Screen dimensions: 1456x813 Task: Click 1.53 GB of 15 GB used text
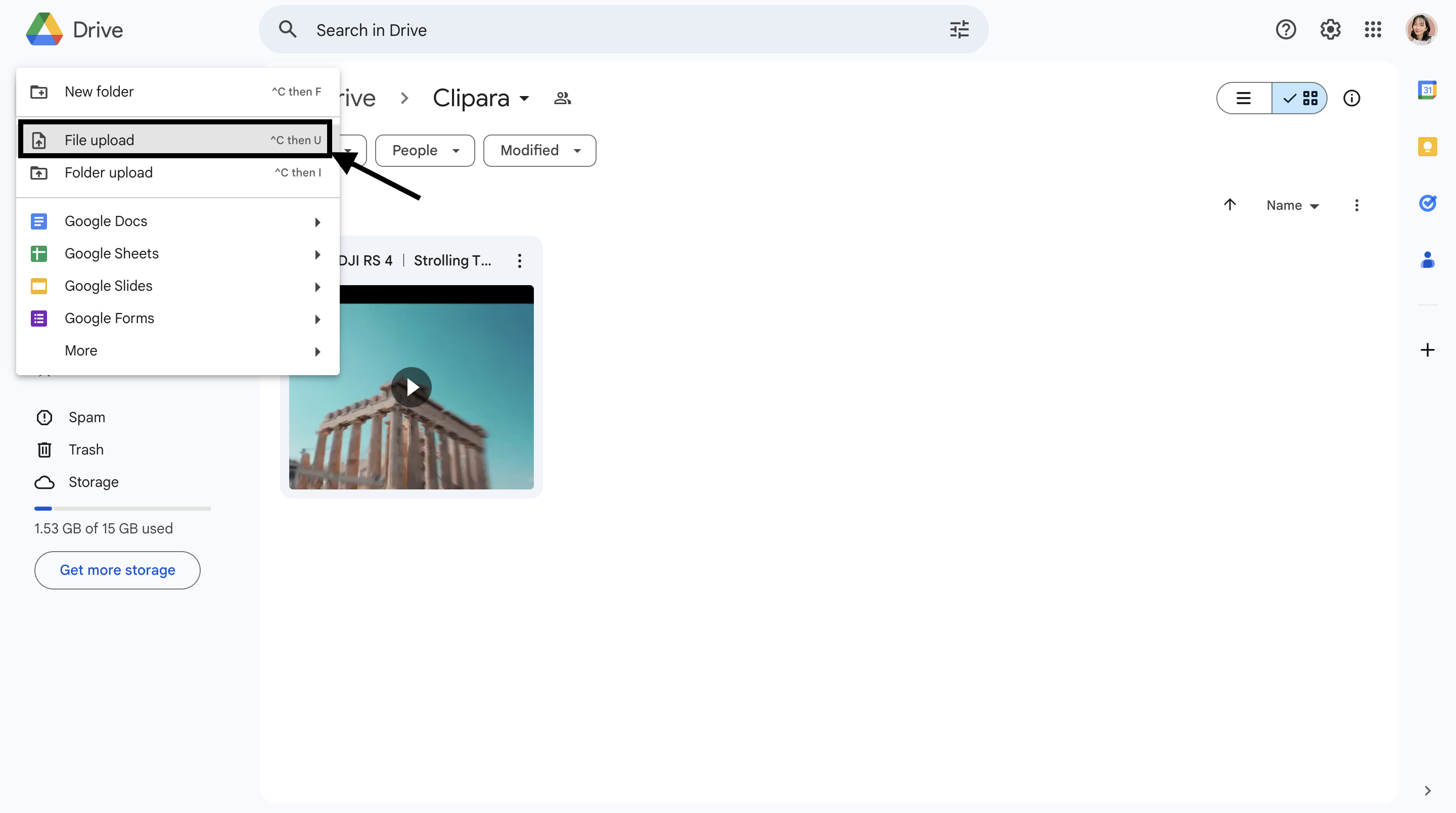[x=104, y=528]
